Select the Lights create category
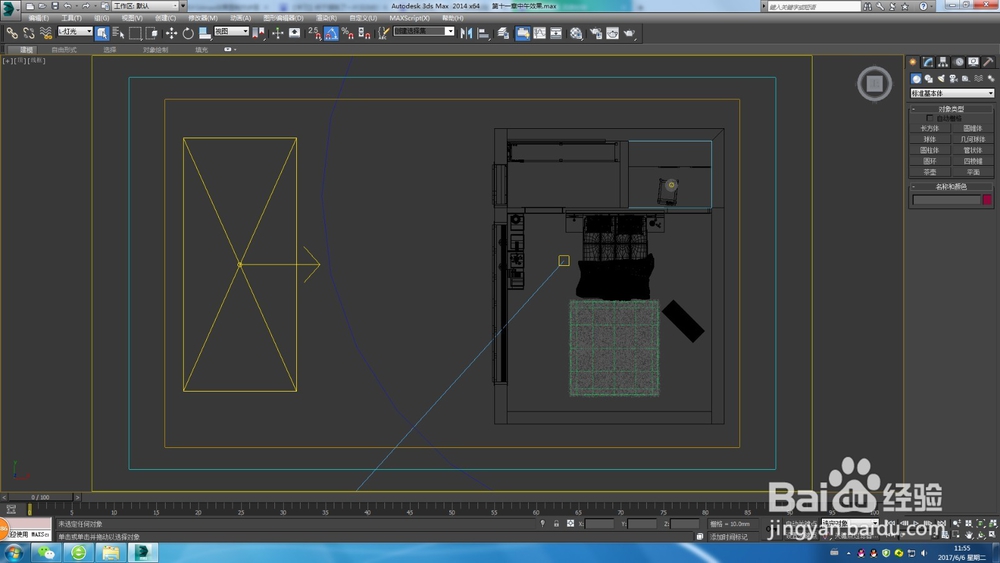 pyautogui.click(x=941, y=78)
